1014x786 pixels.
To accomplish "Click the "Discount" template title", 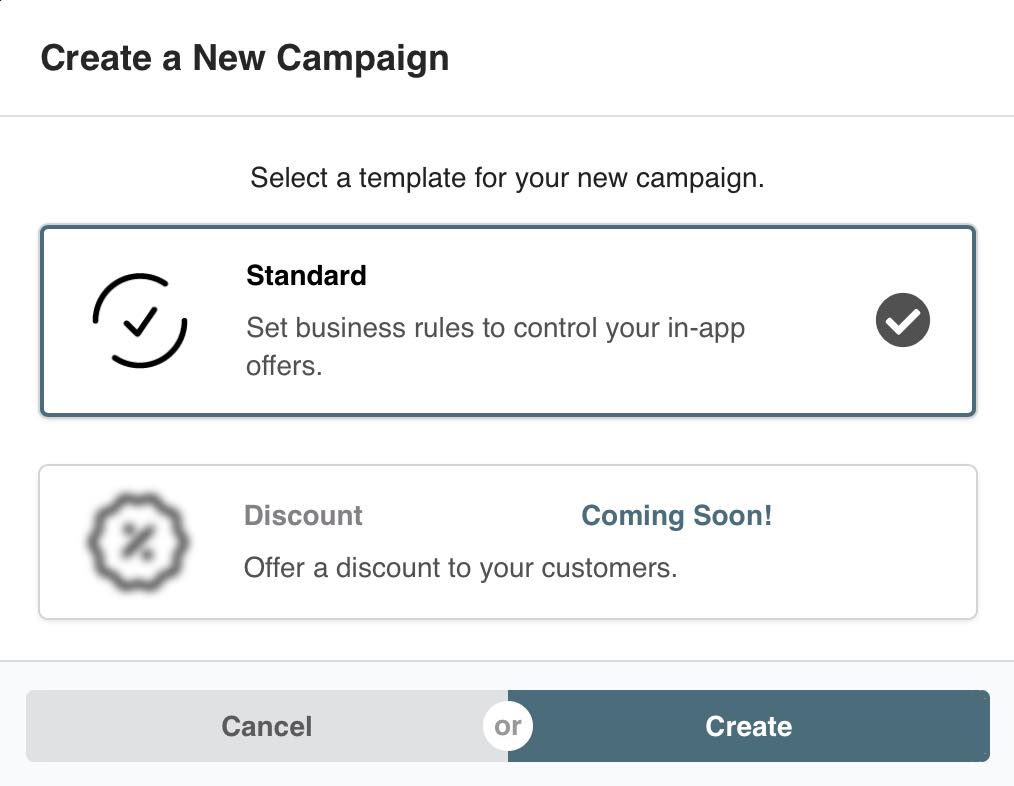I will point(303,516).
